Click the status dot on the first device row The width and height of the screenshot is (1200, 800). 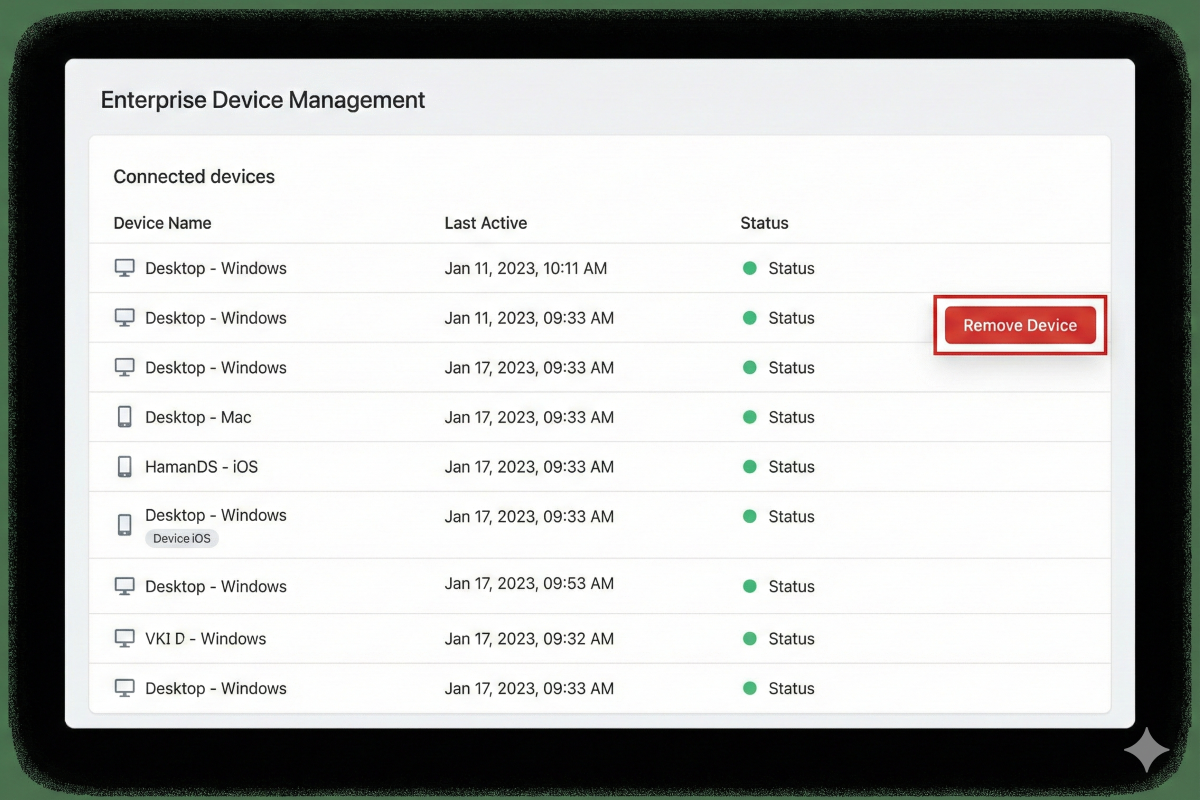(x=749, y=268)
